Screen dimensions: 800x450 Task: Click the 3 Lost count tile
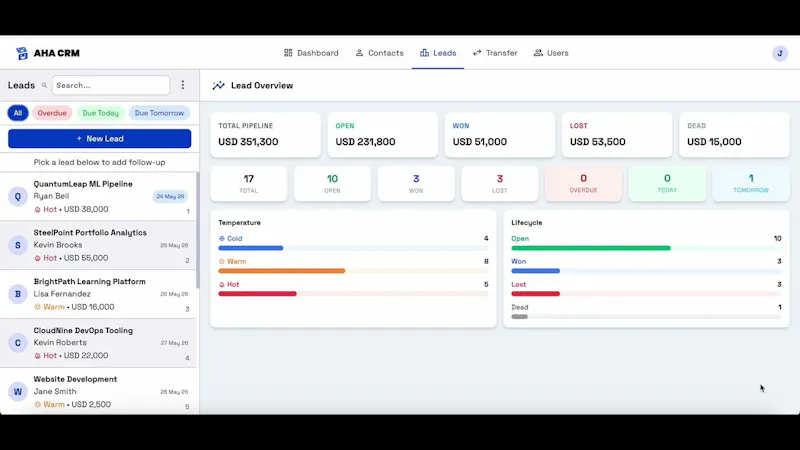tap(499, 184)
